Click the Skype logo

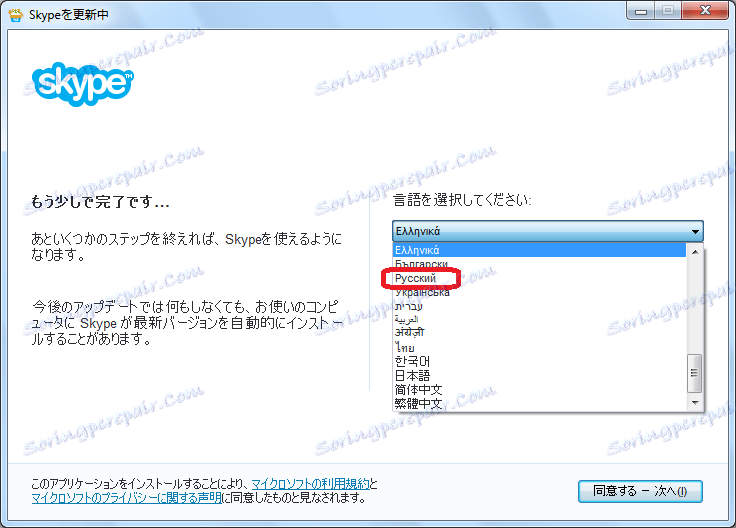point(83,84)
